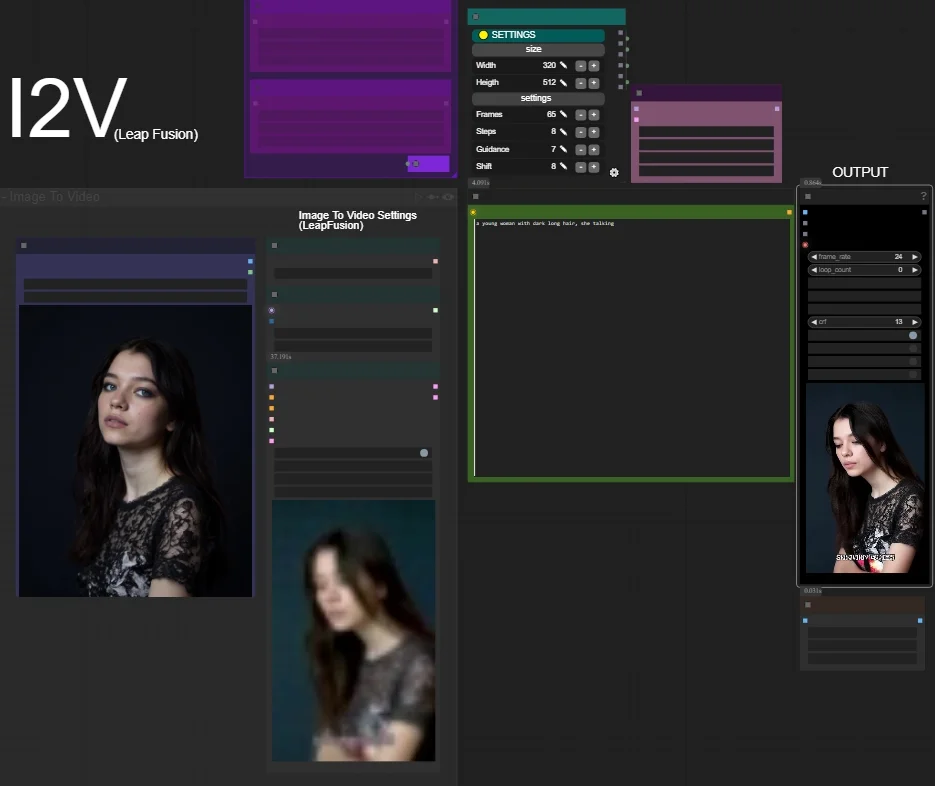Click the OUTPUT heading label
The image size is (935, 786).
pos(860,172)
